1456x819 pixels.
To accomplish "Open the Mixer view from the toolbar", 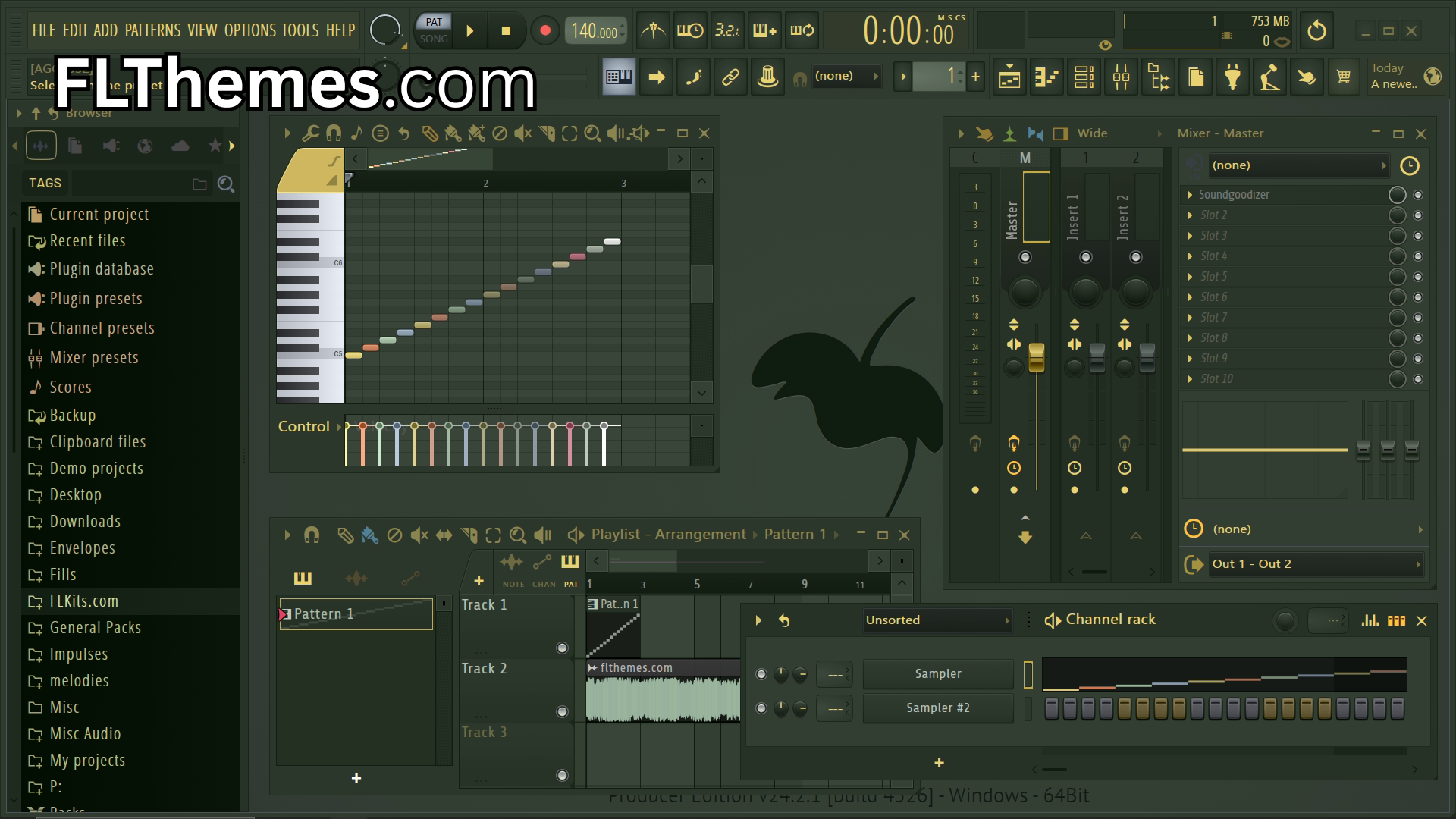I will pyautogui.click(x=1121, y=77).
